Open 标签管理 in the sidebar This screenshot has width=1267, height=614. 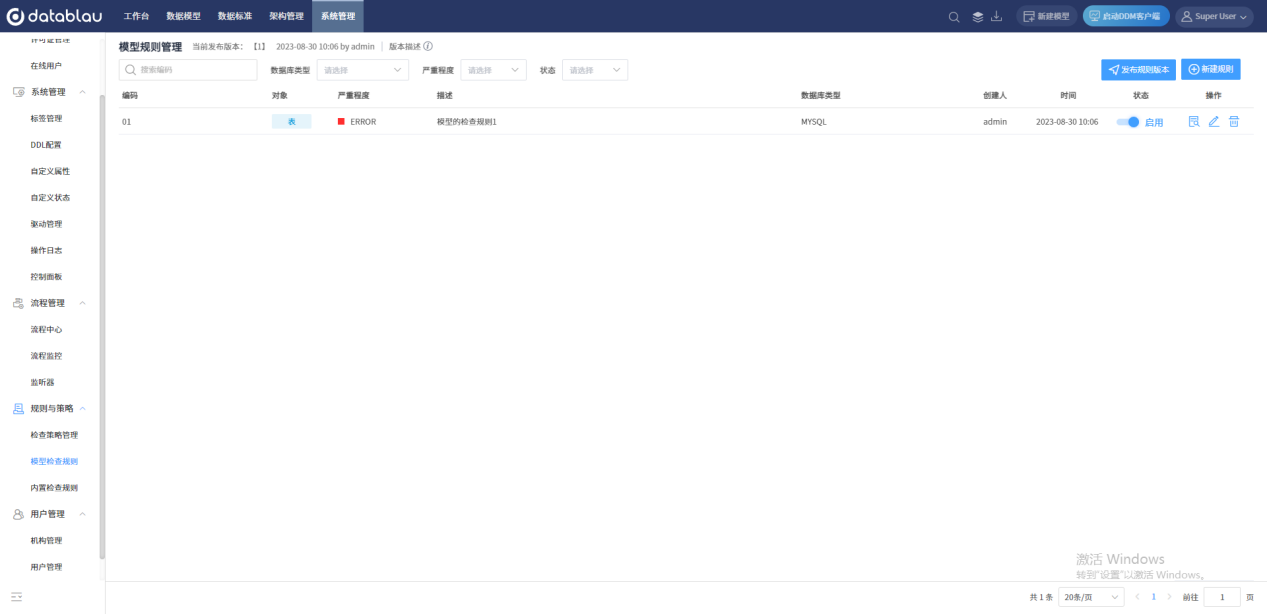coord(46,118)
